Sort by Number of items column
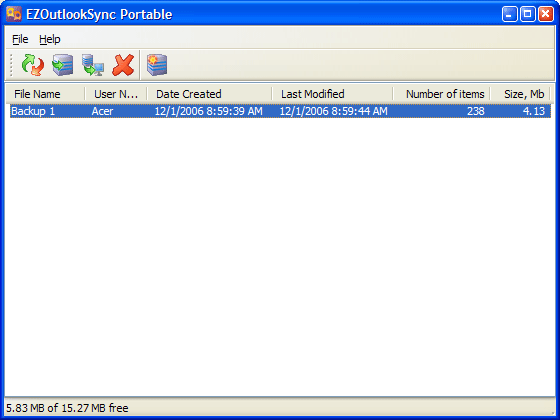 point(441,94)
